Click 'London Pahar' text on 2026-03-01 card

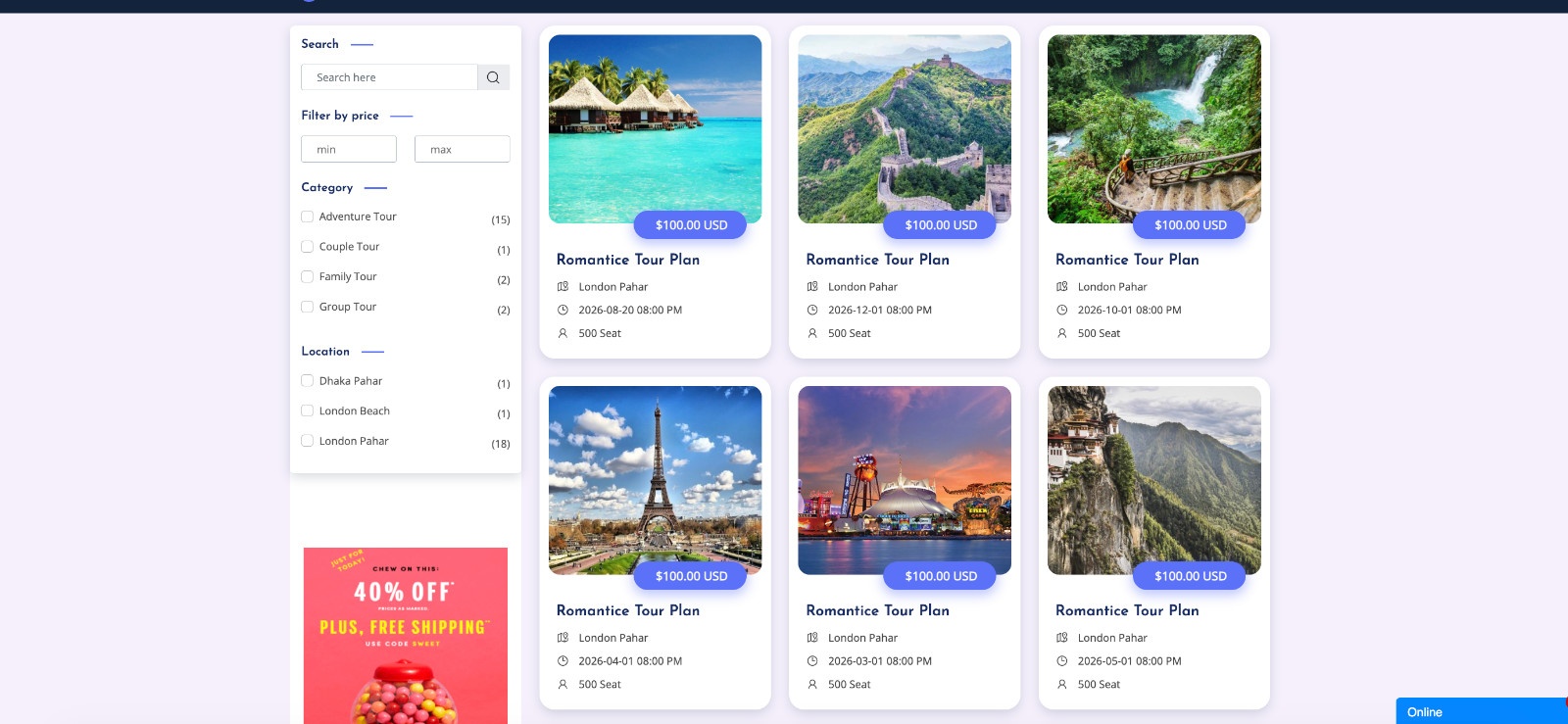(x=862, y=638)
